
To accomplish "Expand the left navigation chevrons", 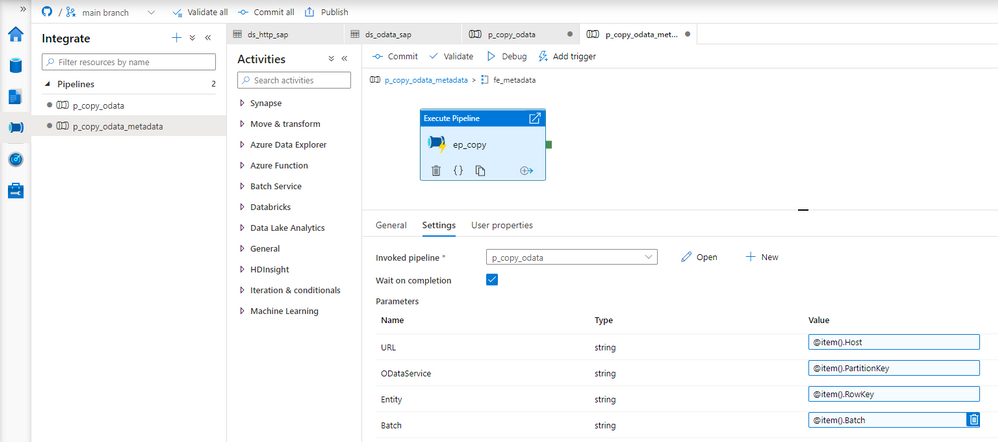I will pos(23,9).
